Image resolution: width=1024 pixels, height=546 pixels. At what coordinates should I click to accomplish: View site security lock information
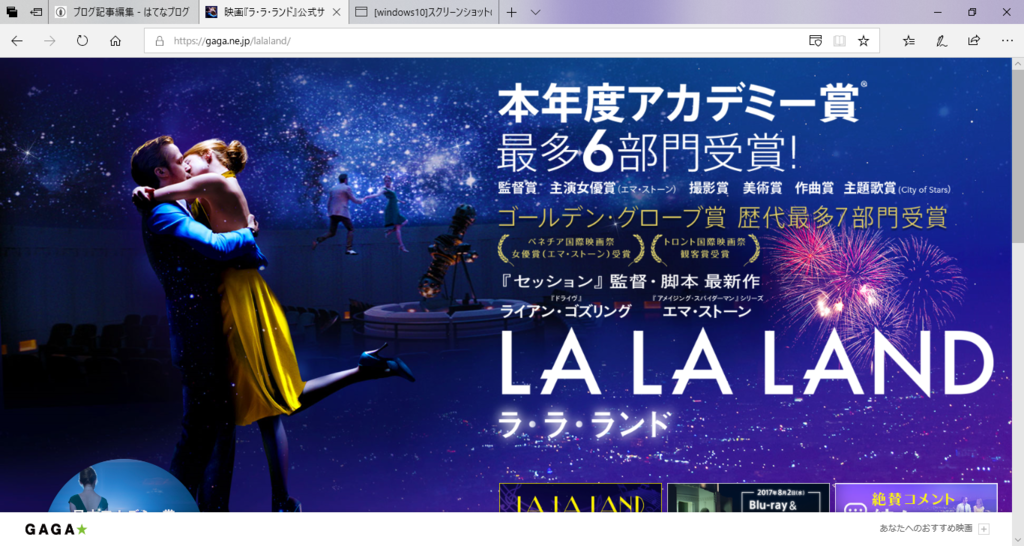point(159,40)
